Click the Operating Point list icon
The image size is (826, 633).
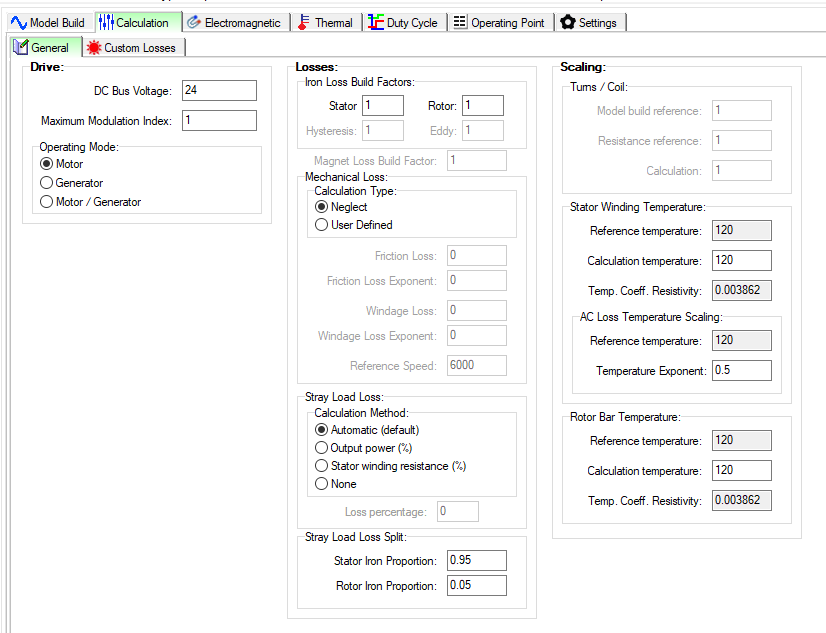coord(460,22)
